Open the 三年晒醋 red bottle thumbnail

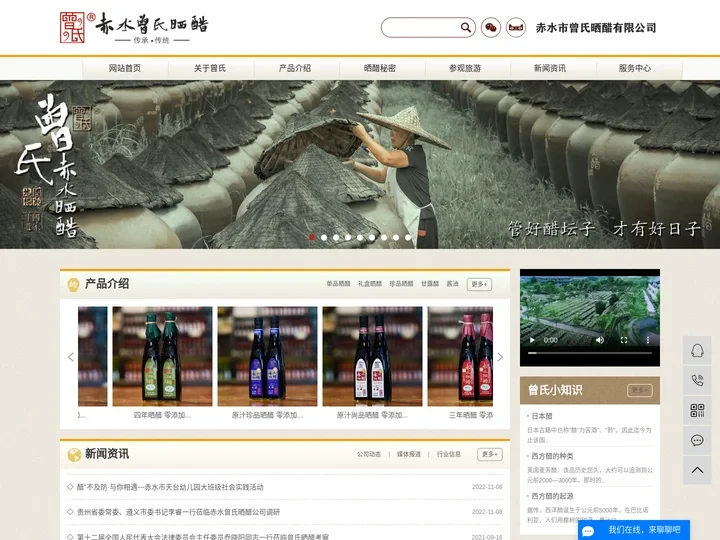point(461,356)
